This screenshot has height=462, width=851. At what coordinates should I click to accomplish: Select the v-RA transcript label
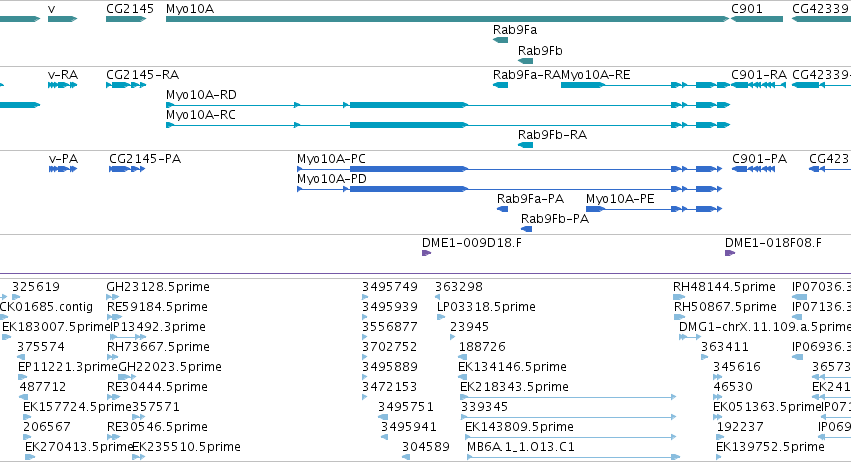click(63, 75)
